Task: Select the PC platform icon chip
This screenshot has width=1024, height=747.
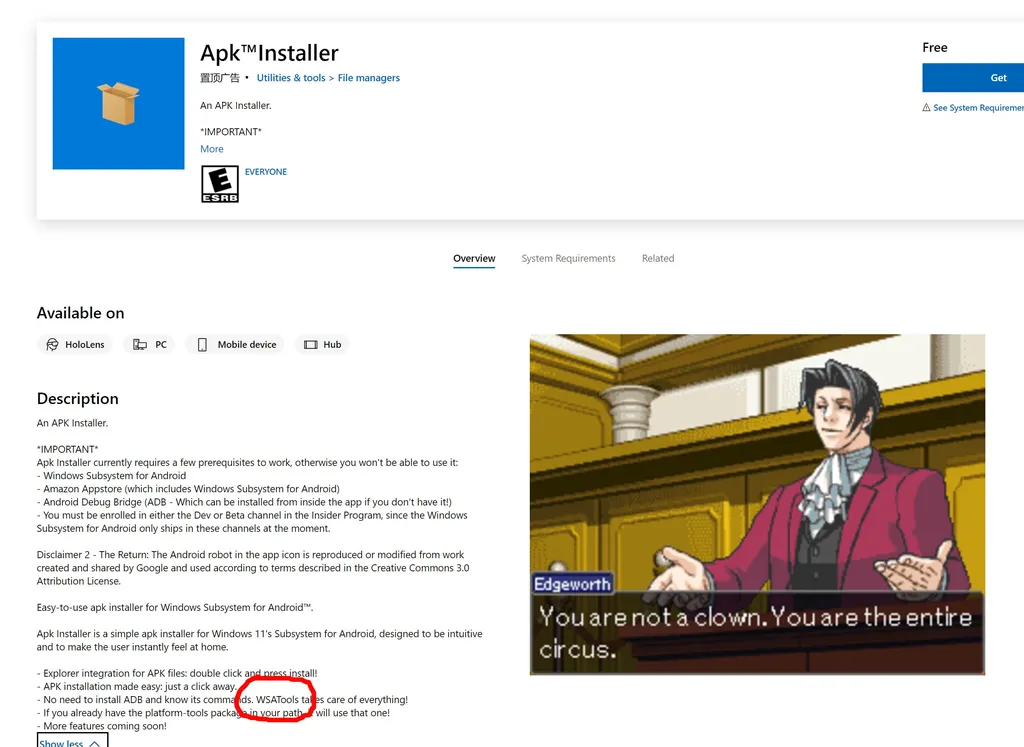Action: click(150, 344)
